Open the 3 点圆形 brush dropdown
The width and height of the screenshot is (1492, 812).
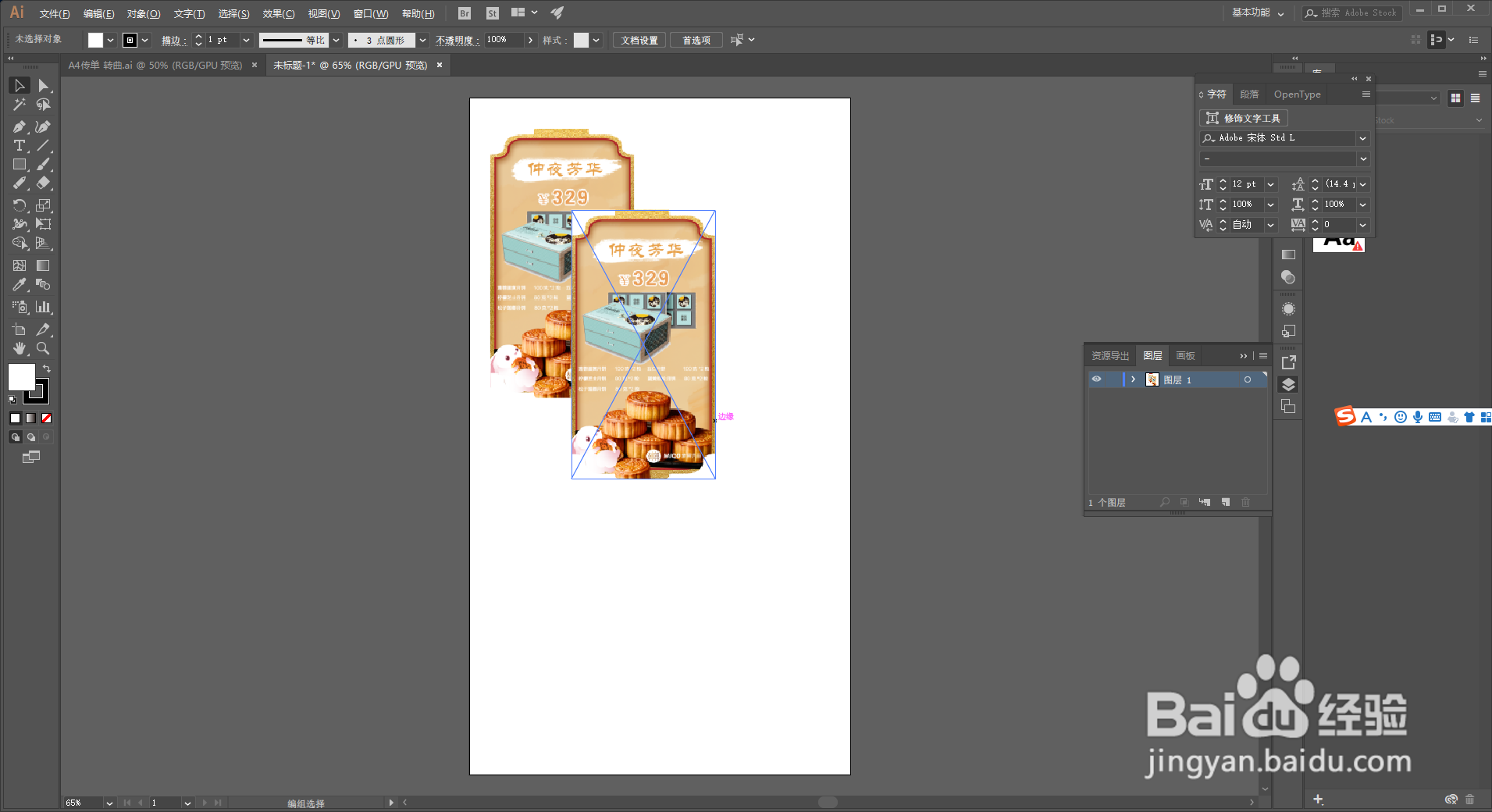pos(422,40)
